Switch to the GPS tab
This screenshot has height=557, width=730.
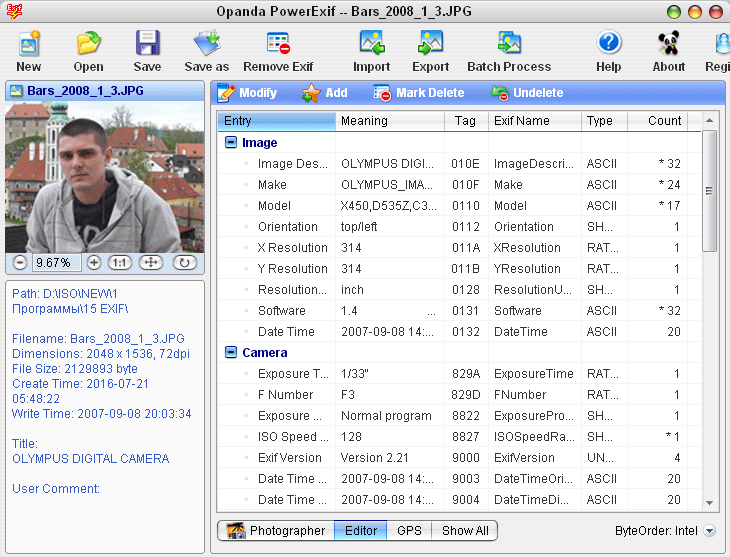(x=410, y=531)
